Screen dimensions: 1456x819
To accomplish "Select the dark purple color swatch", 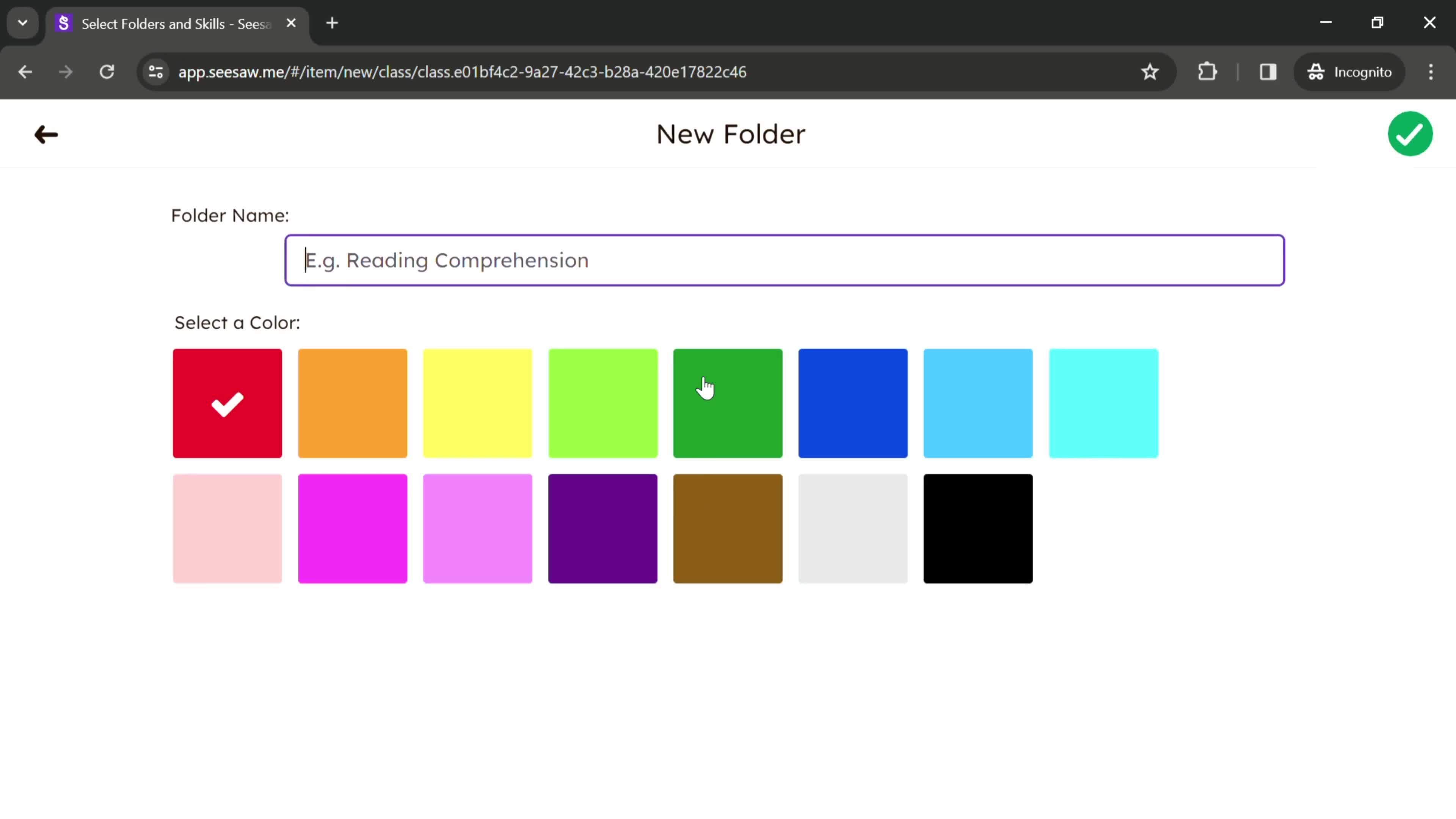I will pyautogui.click(x=602, y=529).
